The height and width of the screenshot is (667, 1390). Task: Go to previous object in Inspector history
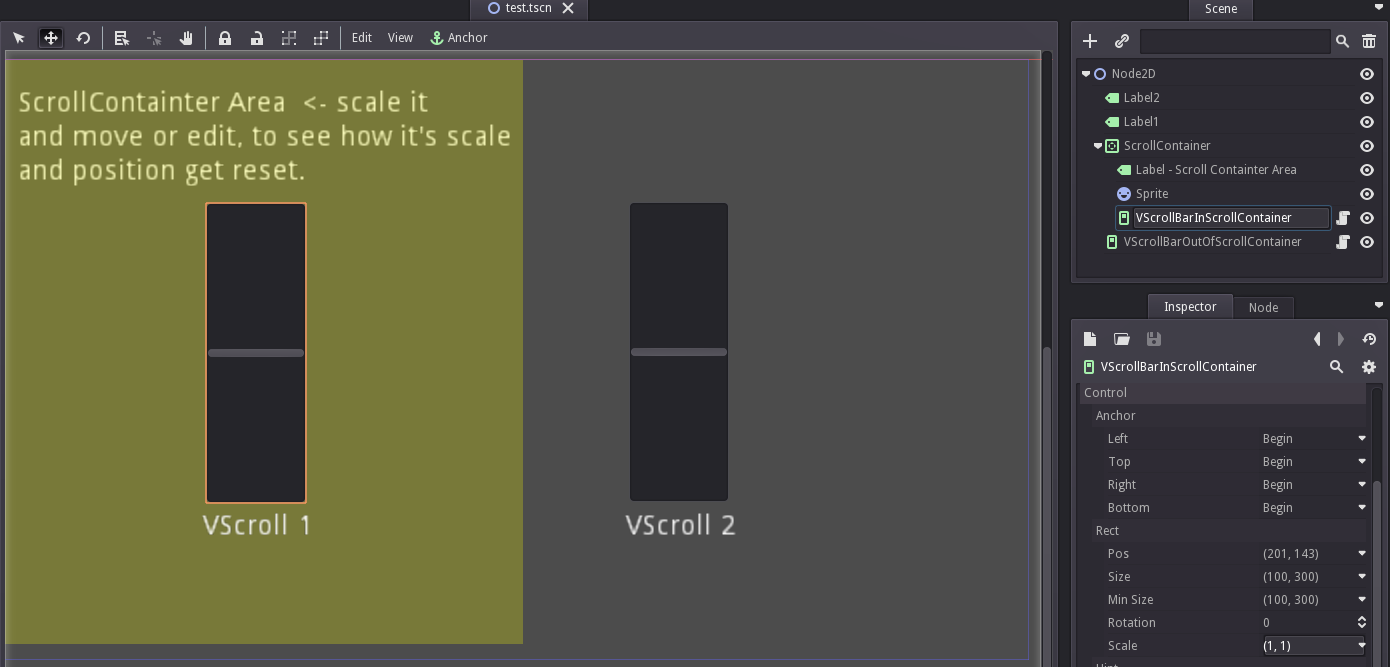tap(1317, 339)
